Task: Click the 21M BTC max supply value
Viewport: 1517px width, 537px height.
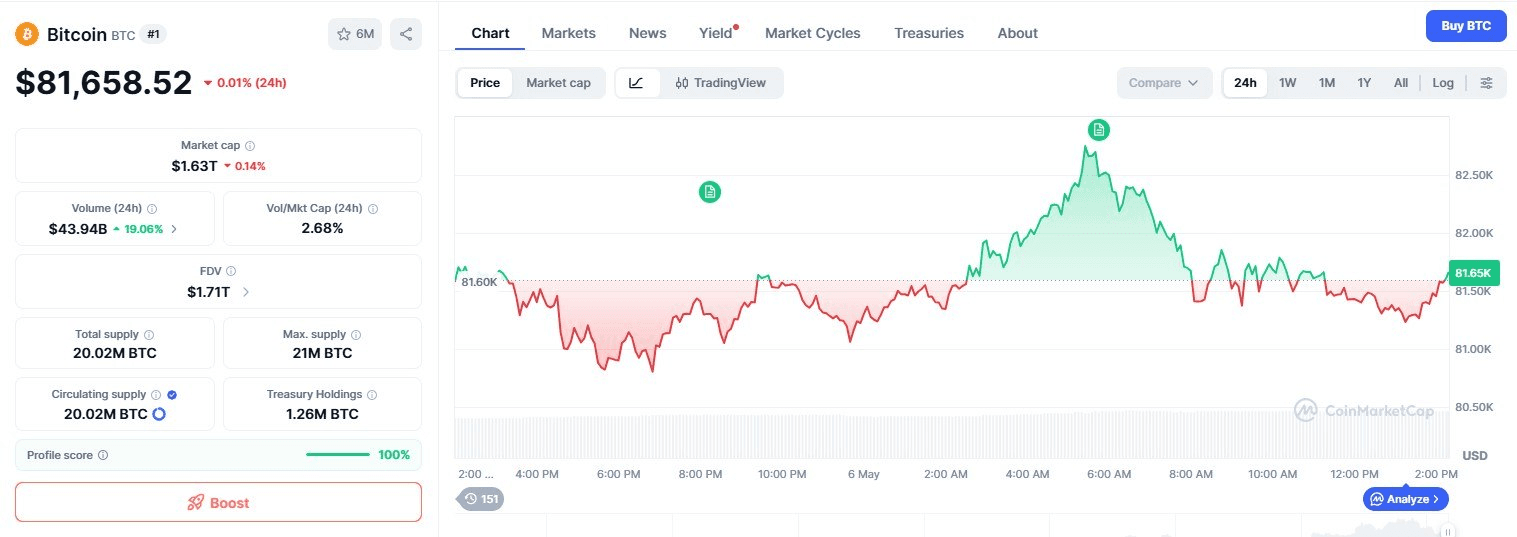Action: point(322,353)
